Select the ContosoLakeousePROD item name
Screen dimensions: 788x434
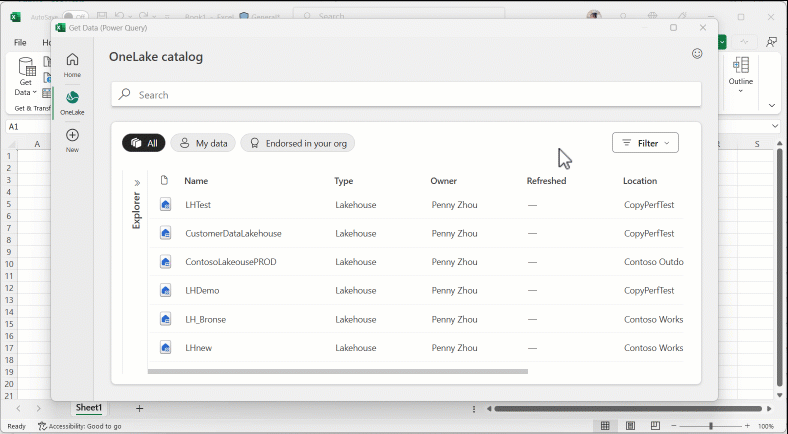click(231, 262)
